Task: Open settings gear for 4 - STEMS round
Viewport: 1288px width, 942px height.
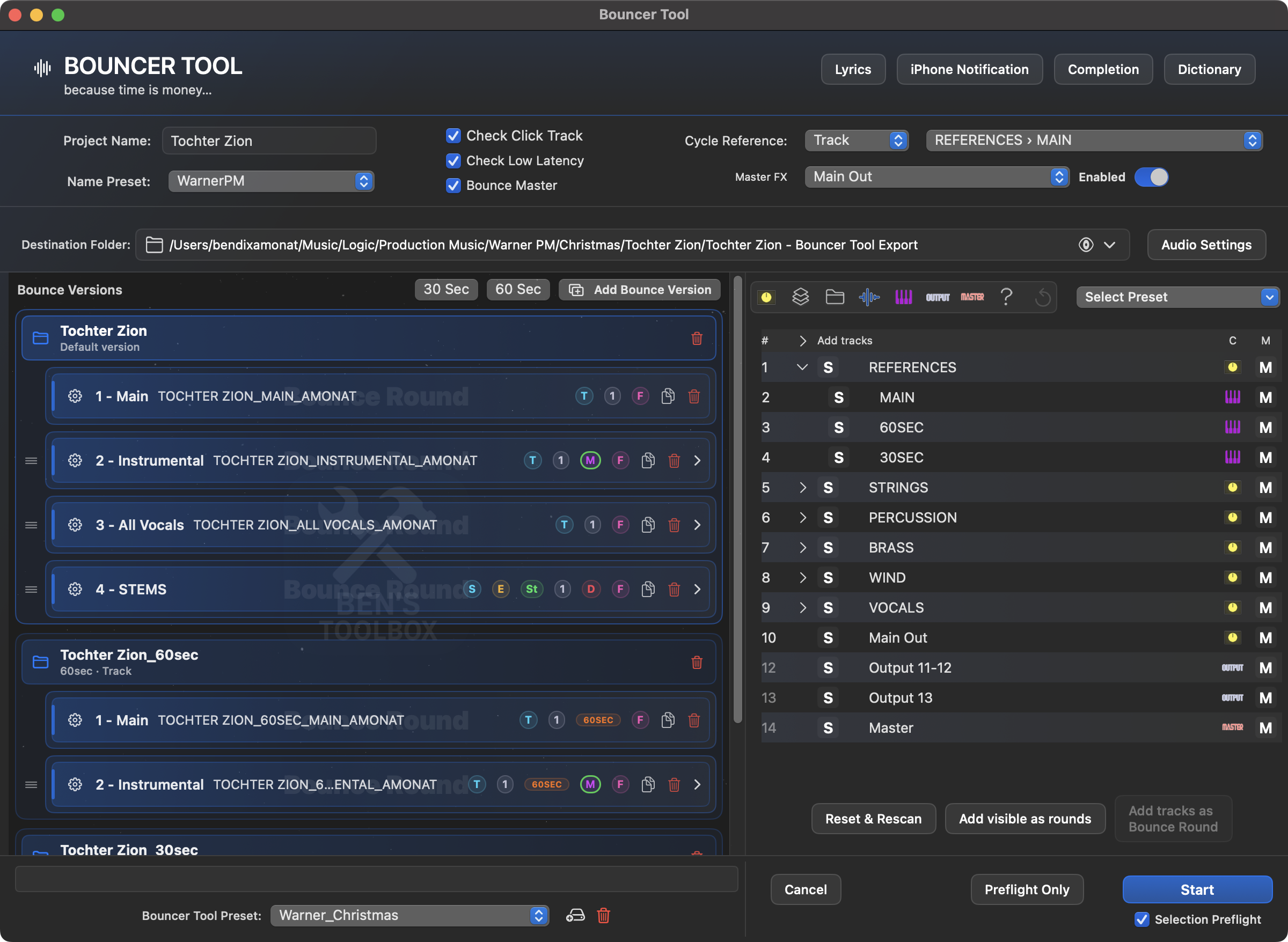Action: tap(75, 589)
